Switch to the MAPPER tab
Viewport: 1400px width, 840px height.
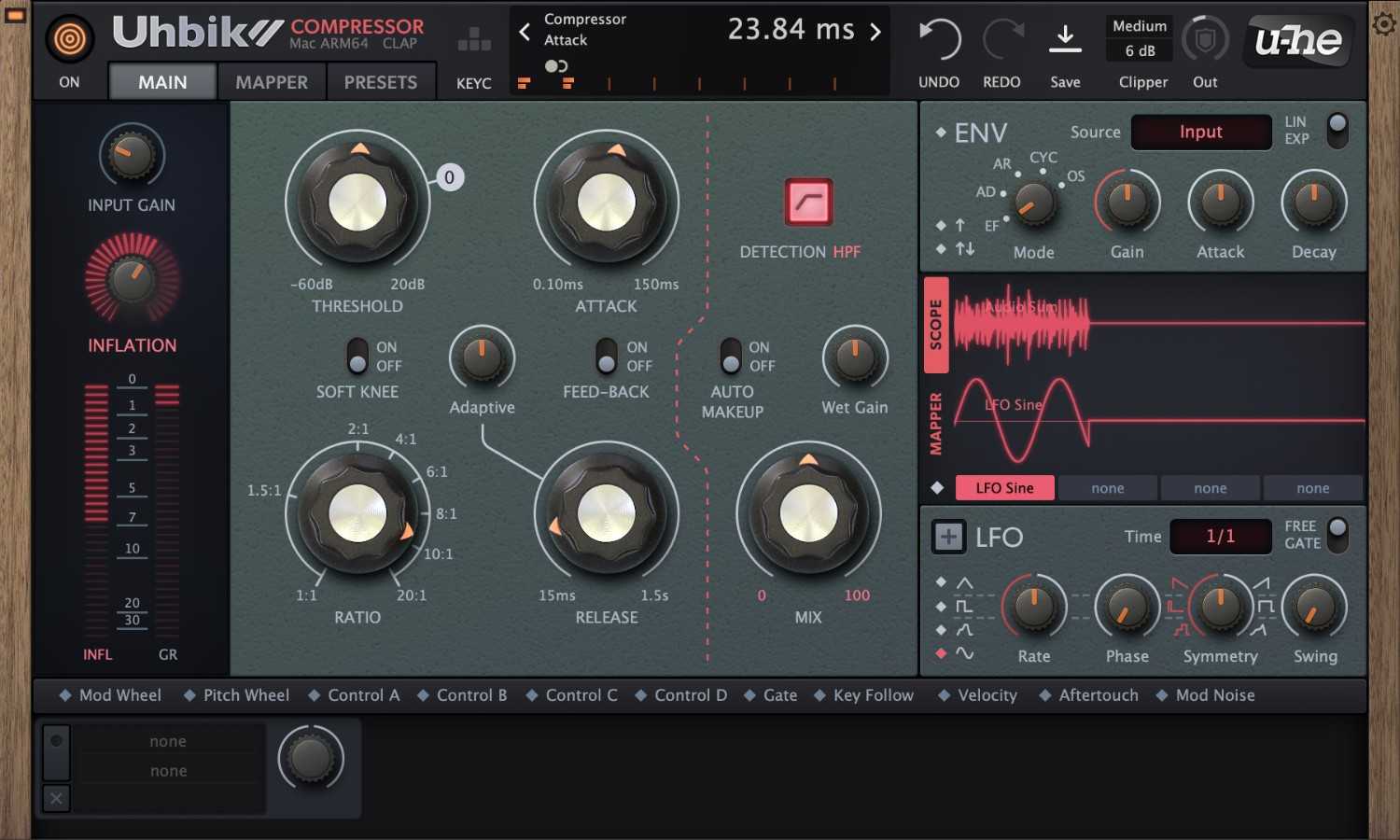pos(271,81)
